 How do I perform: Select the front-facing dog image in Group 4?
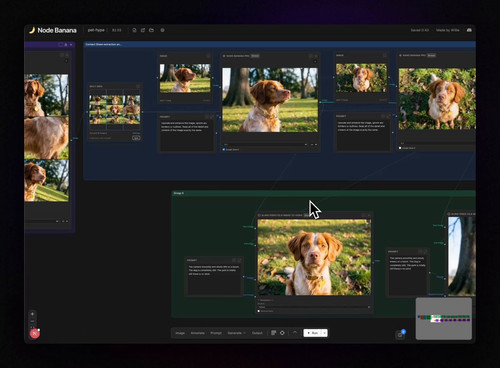point(314,257)
